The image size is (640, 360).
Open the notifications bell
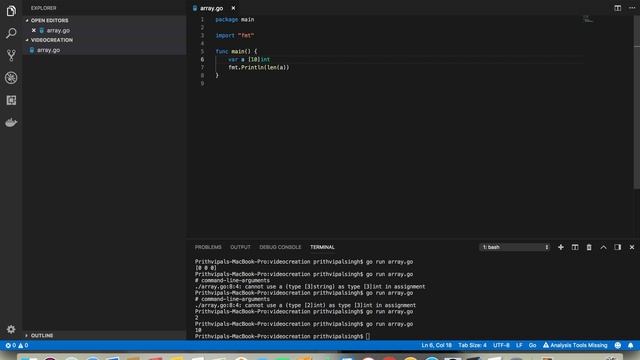tap(631, 345)
